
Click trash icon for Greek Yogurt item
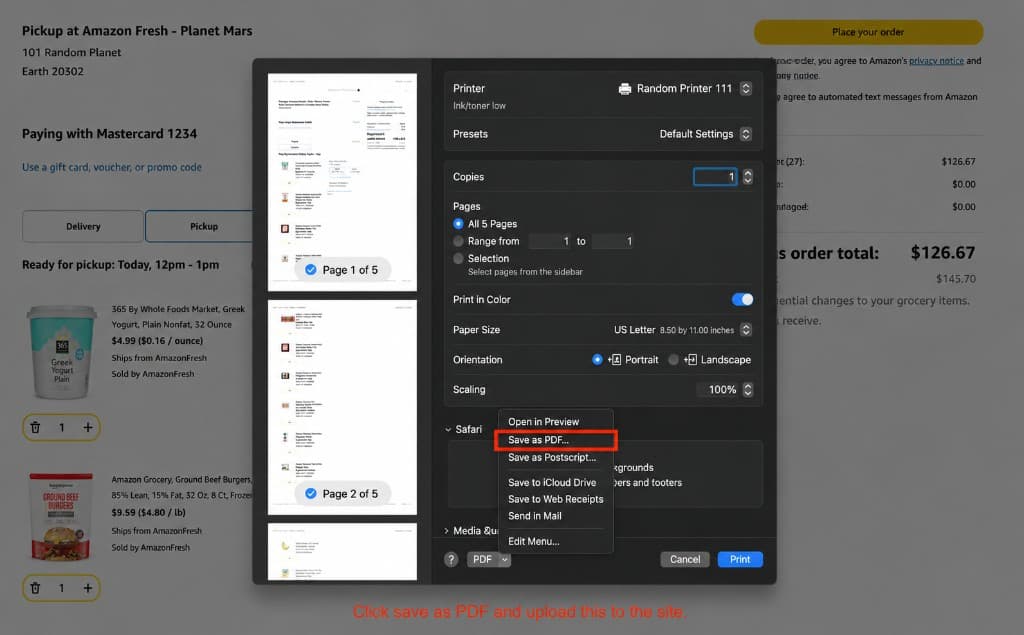tap(35, 427)
